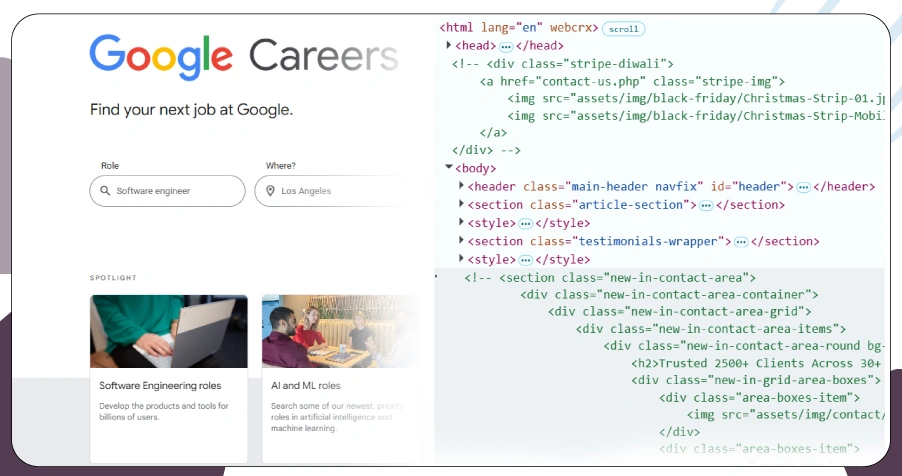Click the Google Careers logo
The height and width of the screenshot is (476, 902).
(x=243, y=56)
